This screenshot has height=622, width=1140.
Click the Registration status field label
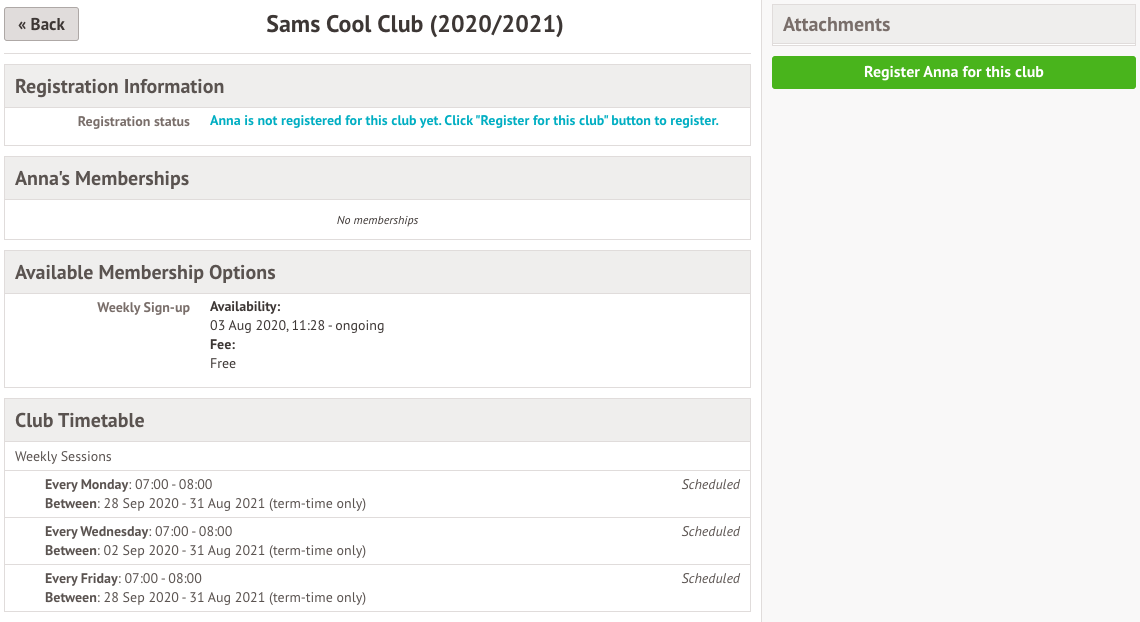(x=133, y=122)
